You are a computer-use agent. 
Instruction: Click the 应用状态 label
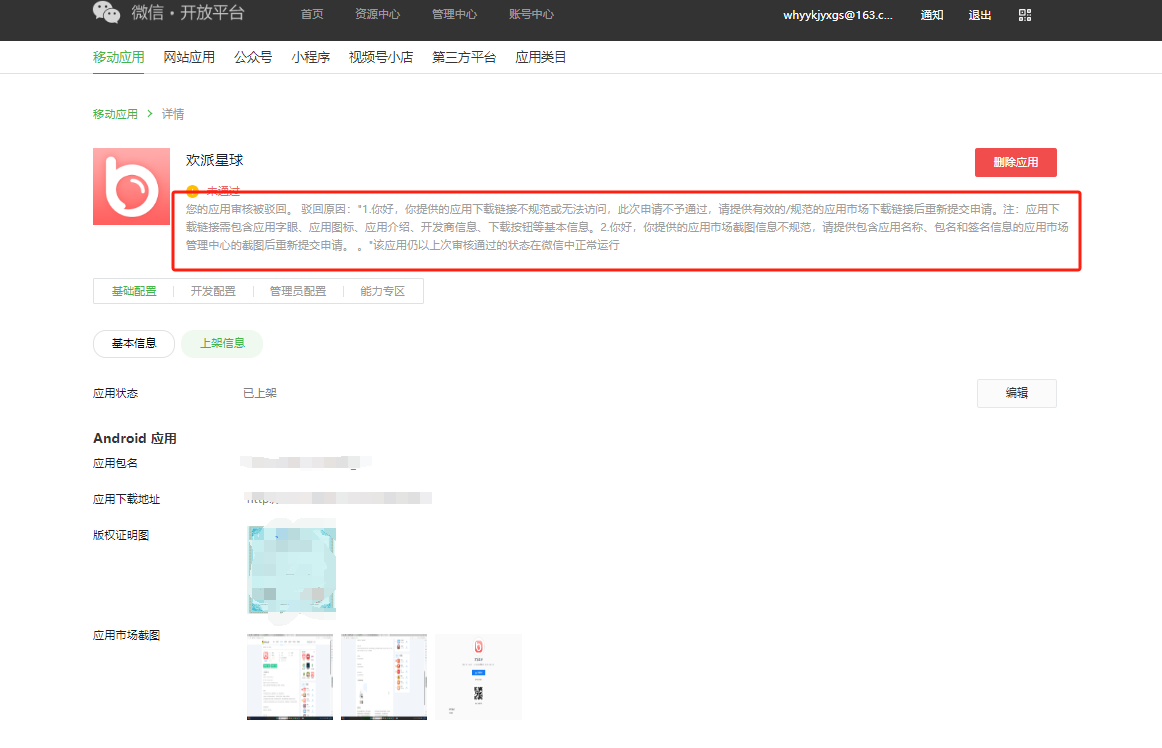point(115,393)
